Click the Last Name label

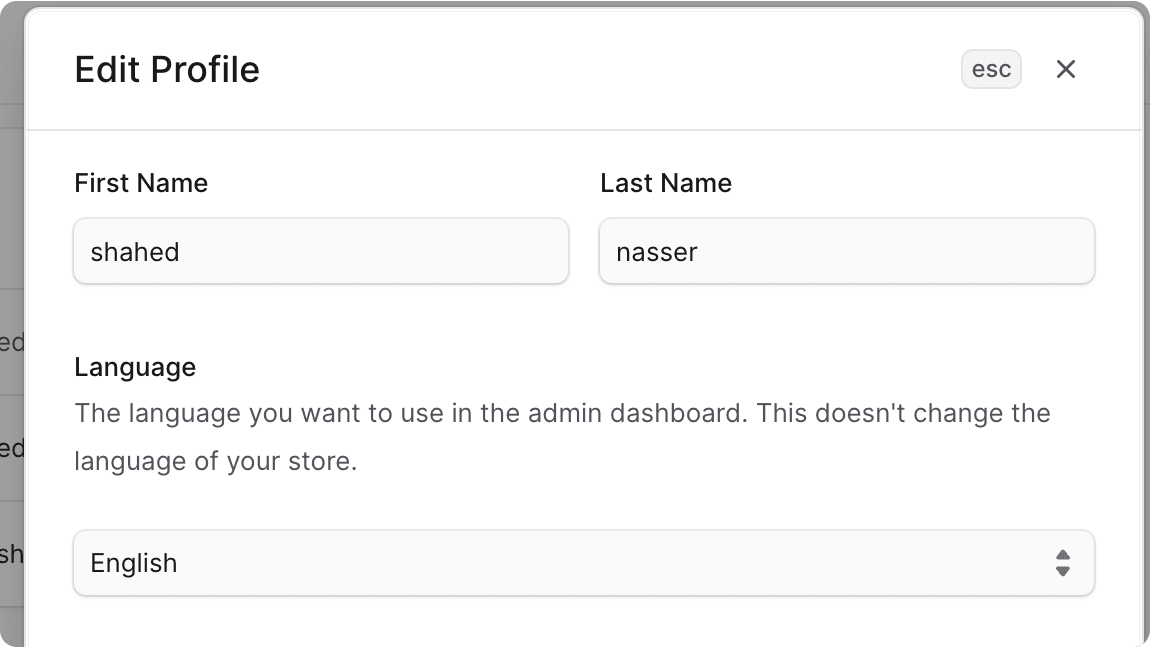click(666, 183)
